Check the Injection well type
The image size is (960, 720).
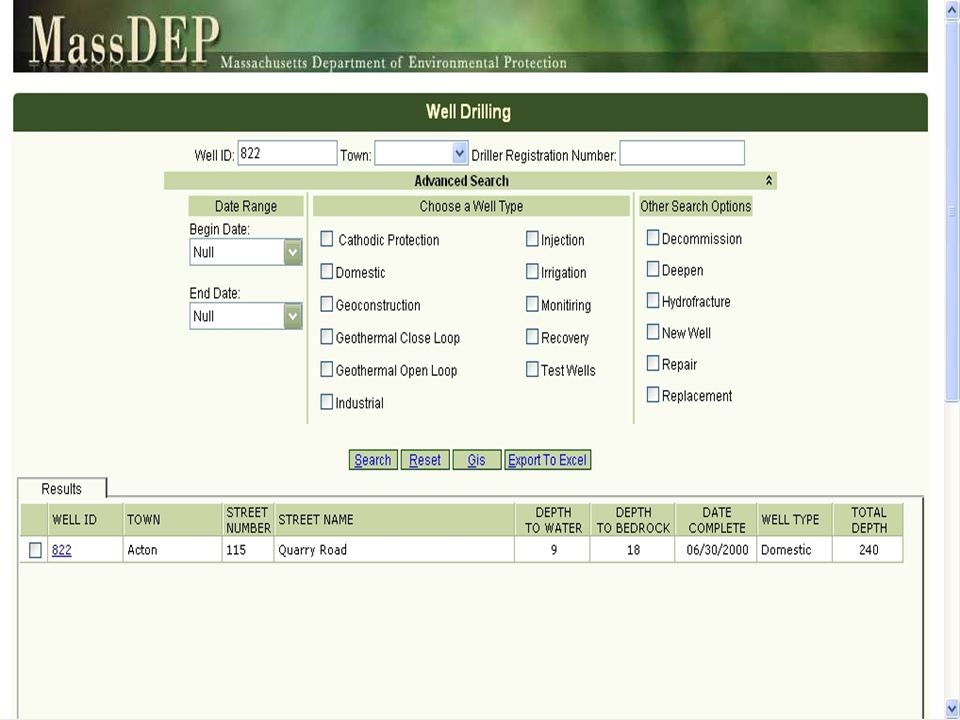point(532,239)
